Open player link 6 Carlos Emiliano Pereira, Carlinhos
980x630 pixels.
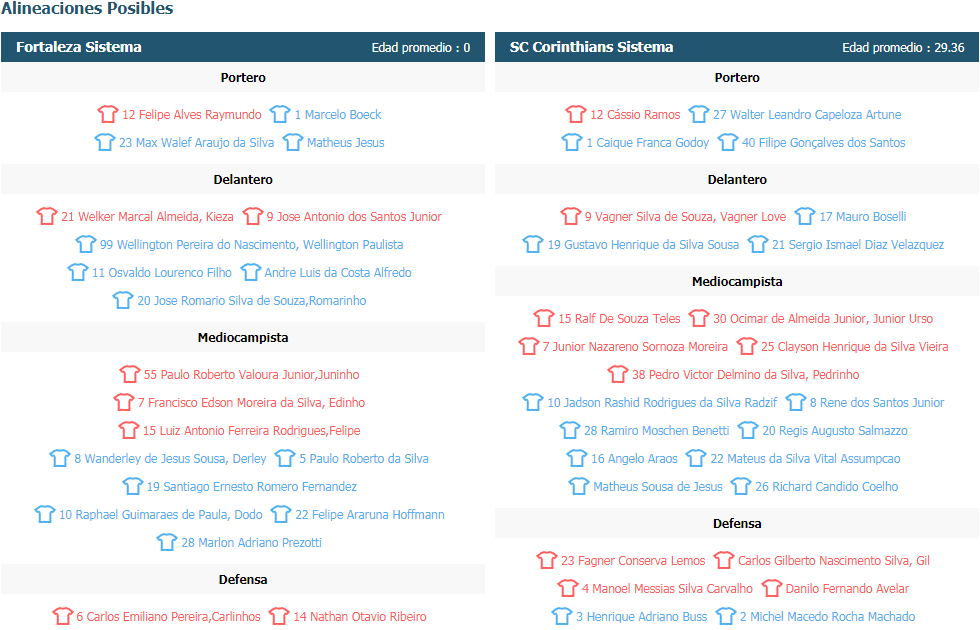click(x=168, y=617)
